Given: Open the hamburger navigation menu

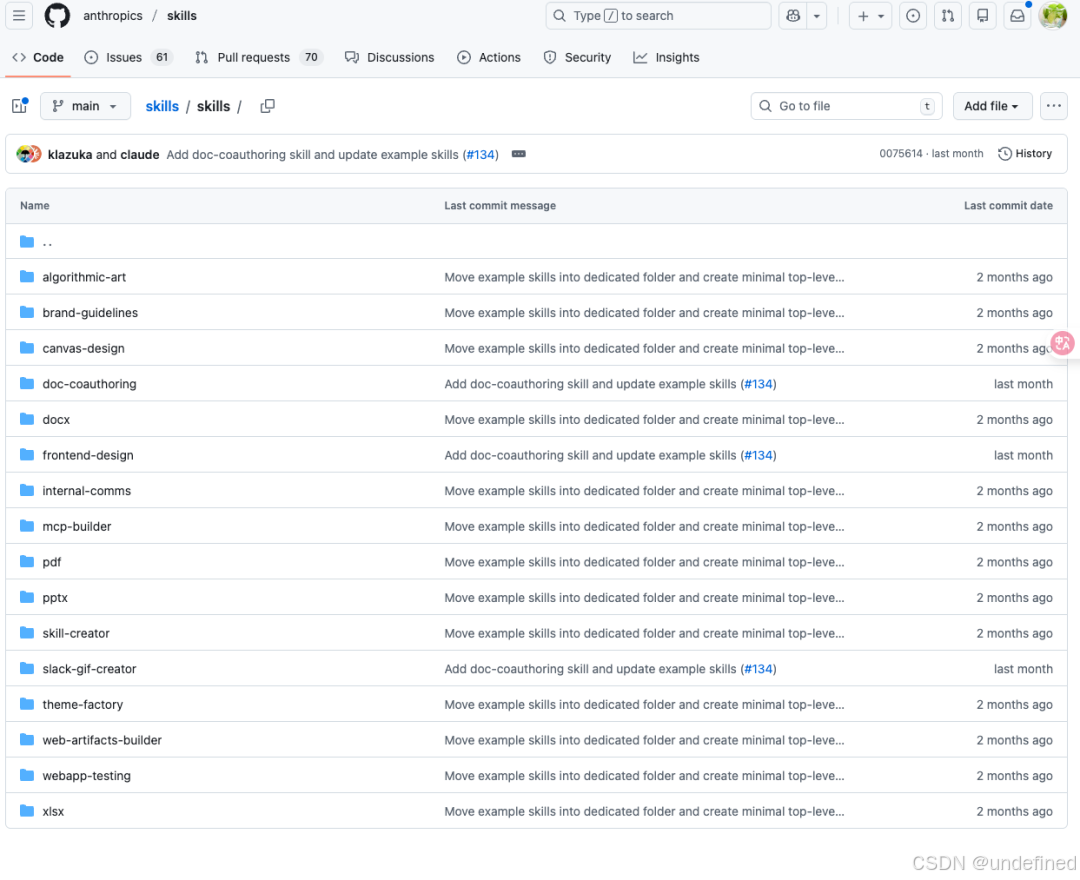Looking at the screenshot, I should [x=19, y=15].
